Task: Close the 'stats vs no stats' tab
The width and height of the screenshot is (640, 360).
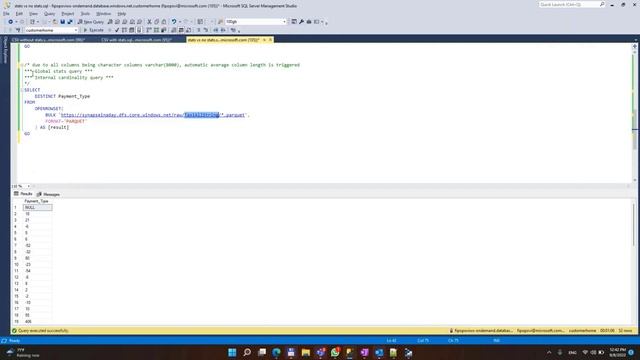Action: pos(270,40)
